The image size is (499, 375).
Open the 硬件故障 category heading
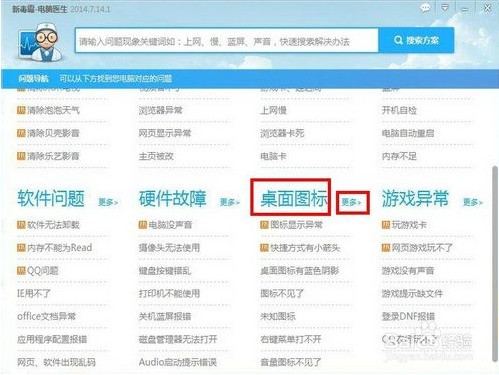pos(173,198)
